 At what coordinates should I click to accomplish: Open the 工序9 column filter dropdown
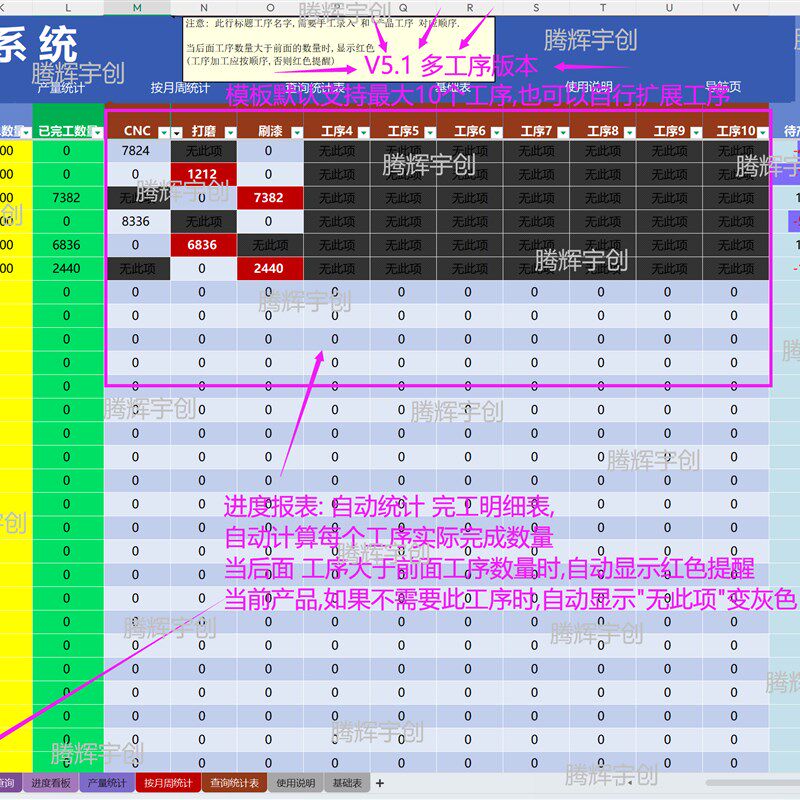(696, 133)
